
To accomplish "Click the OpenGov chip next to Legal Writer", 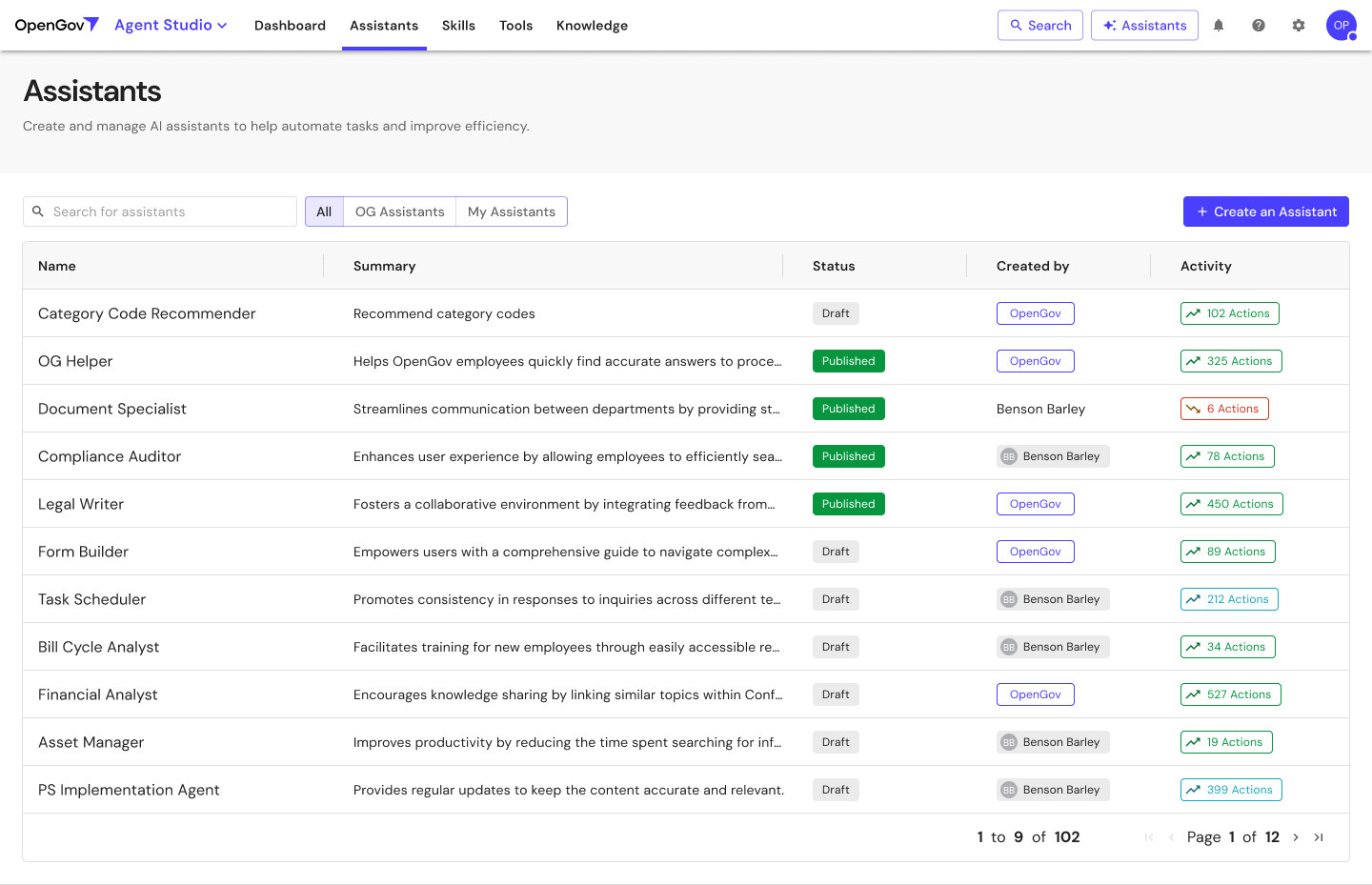I will [x=1036, y=503].
